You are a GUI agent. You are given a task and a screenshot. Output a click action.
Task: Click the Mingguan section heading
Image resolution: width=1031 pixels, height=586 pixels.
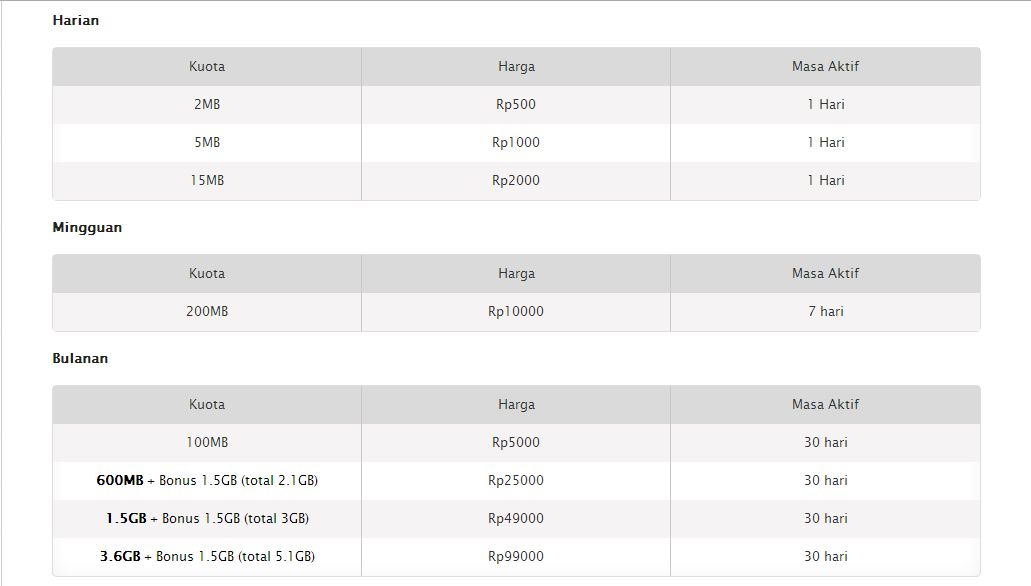coord(87,227)
